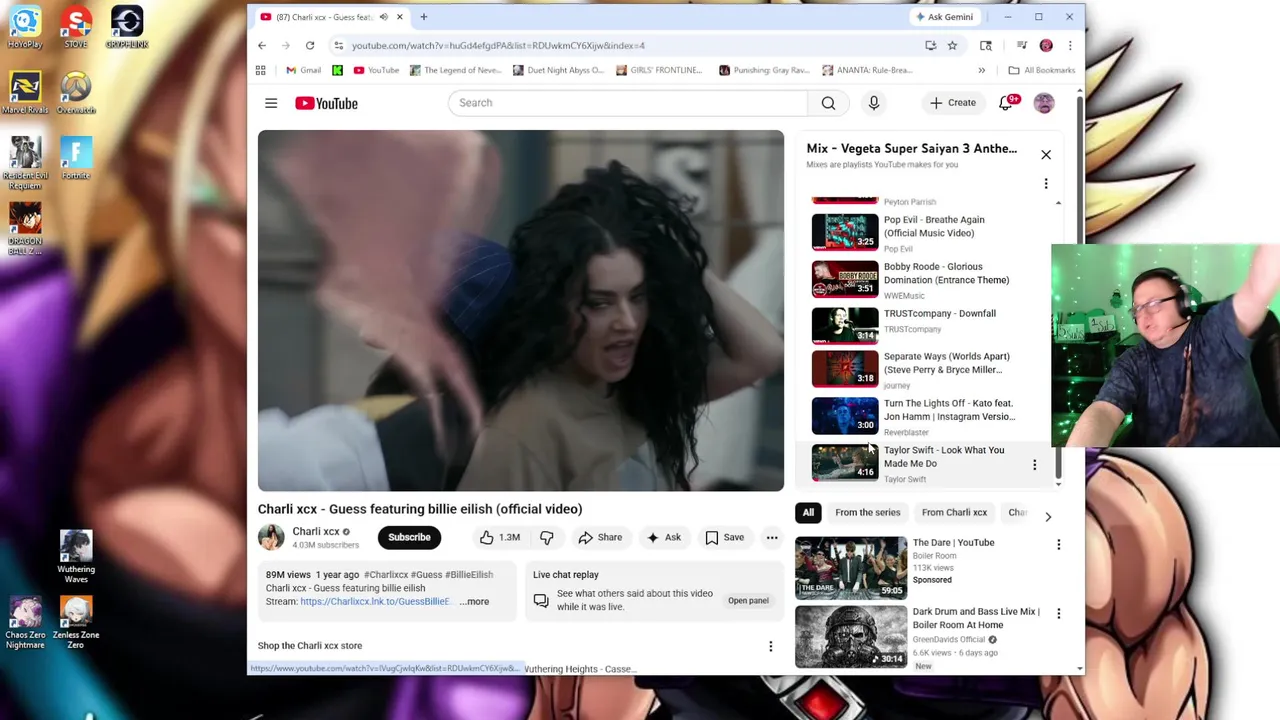The height and width of the screenshot is (720, 1280).
Task: Play Turn The Lights Off item
Action: click(x=920, y=416)
